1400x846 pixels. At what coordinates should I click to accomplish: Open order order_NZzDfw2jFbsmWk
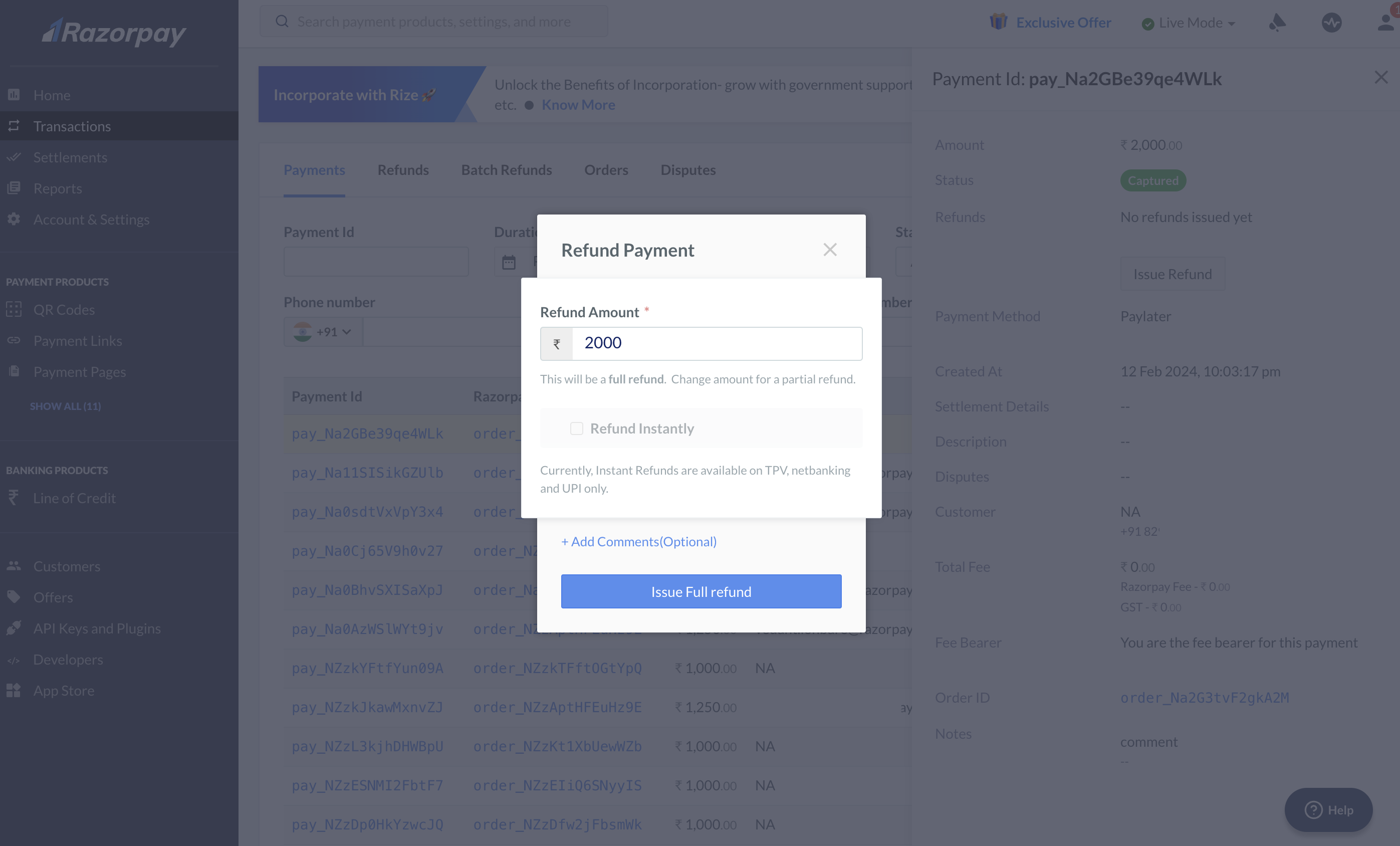(x=557, y=824)
